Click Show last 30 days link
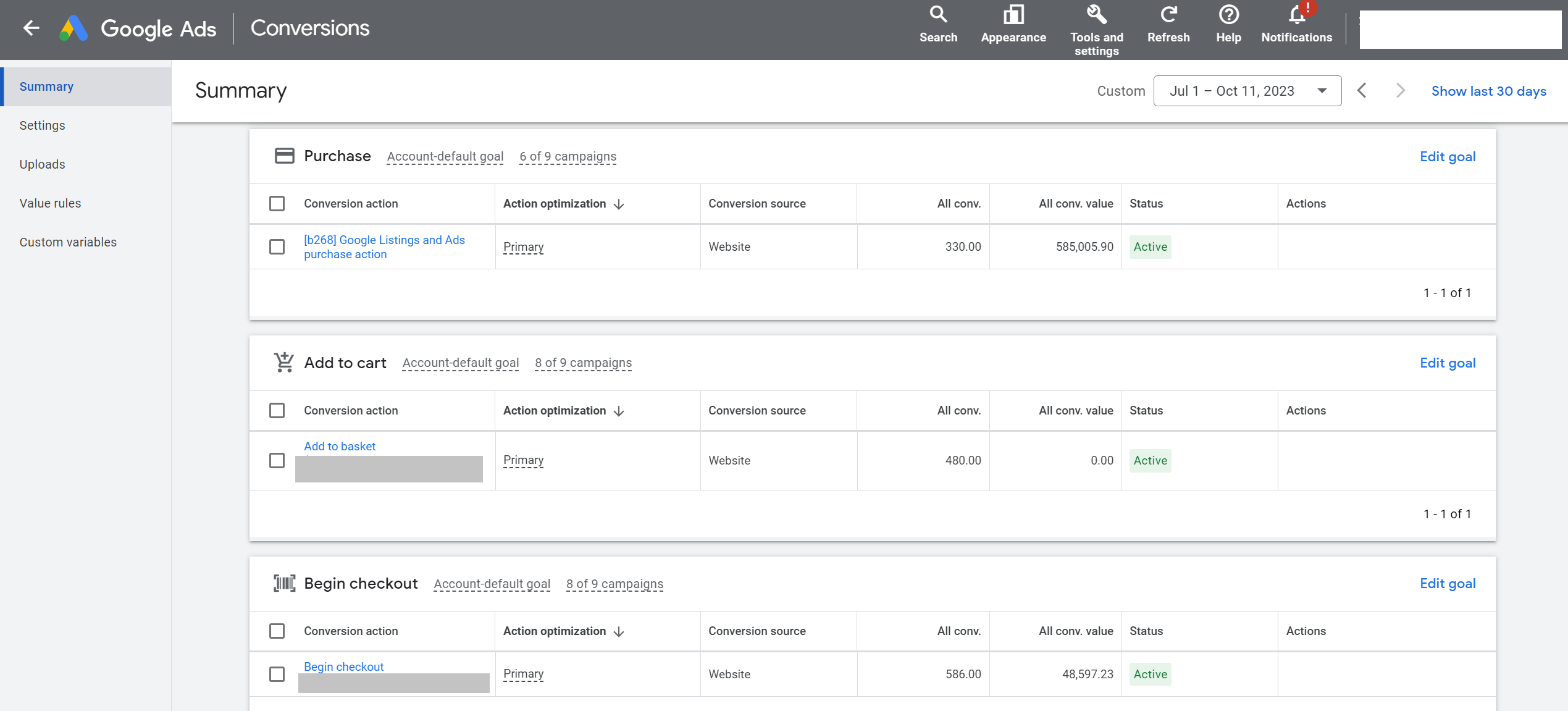1568x711 pixels. 1488,91
